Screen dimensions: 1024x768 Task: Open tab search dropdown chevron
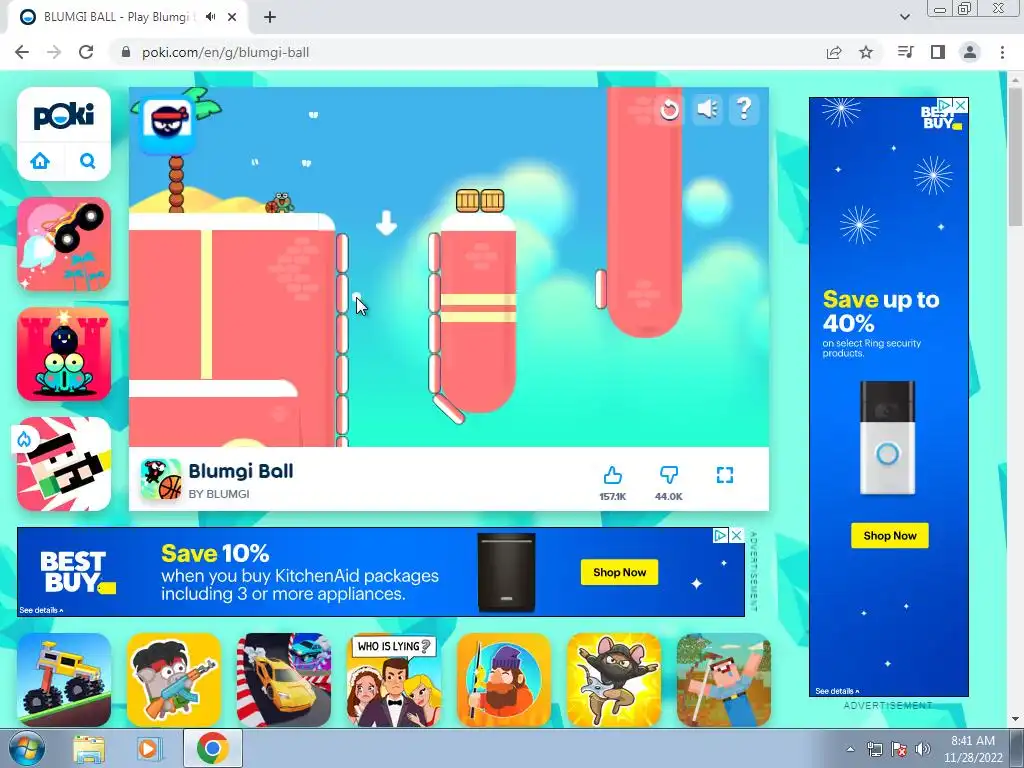tap(904, 17)
